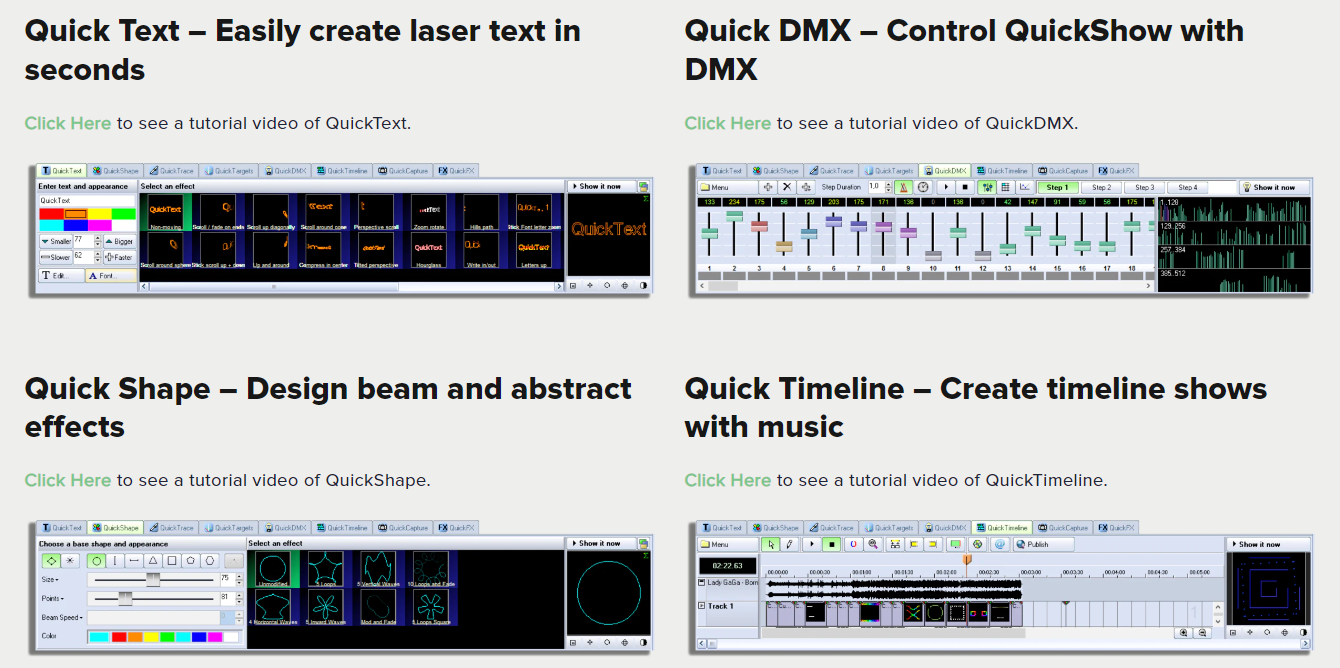Viewport: 1340px width, 668px height.
Task: Click the Faster button in QuickText panel
Action: pyautogui.click(x=119, y=257)
